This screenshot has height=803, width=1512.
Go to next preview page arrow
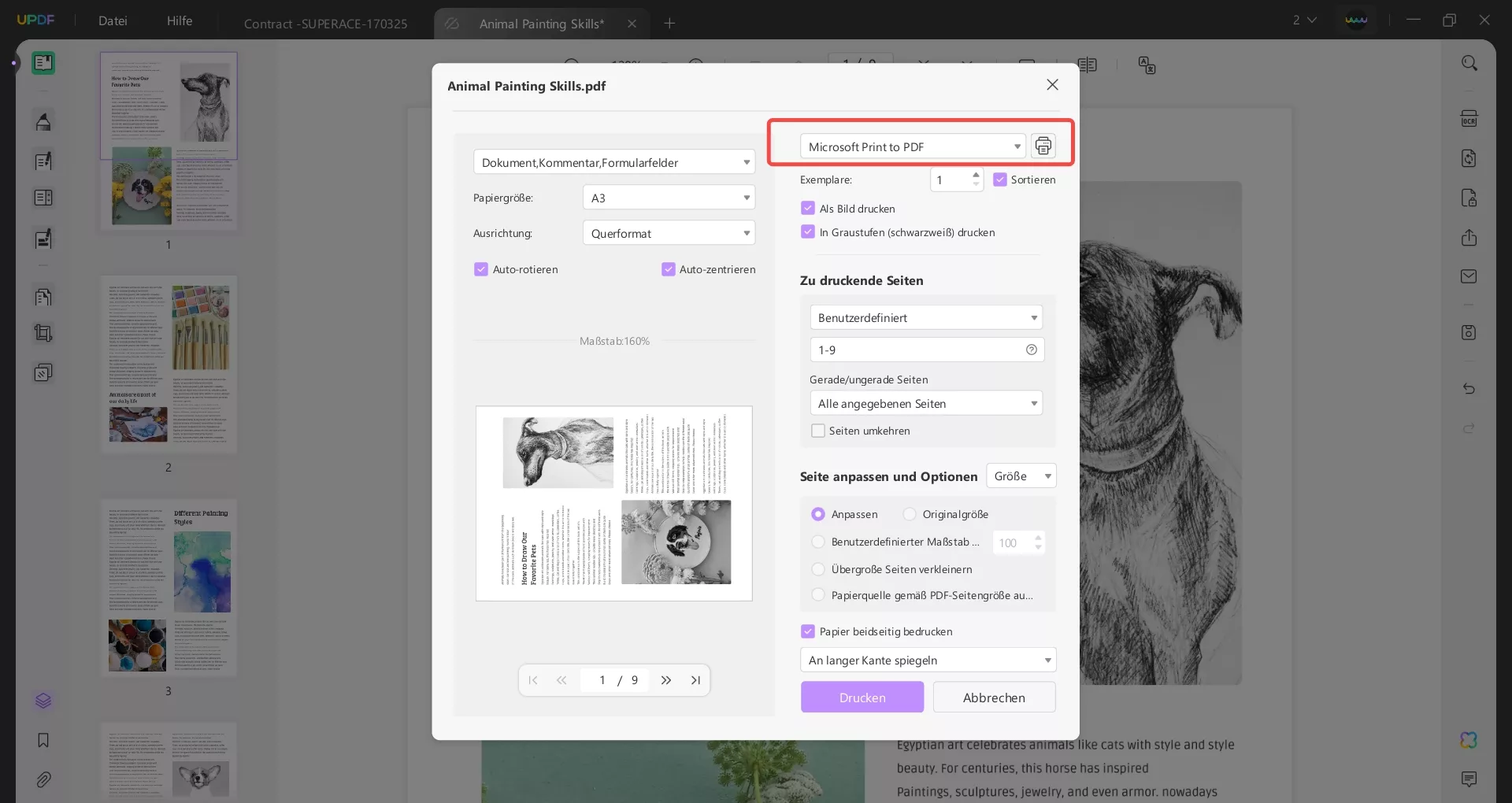[666, 680]
